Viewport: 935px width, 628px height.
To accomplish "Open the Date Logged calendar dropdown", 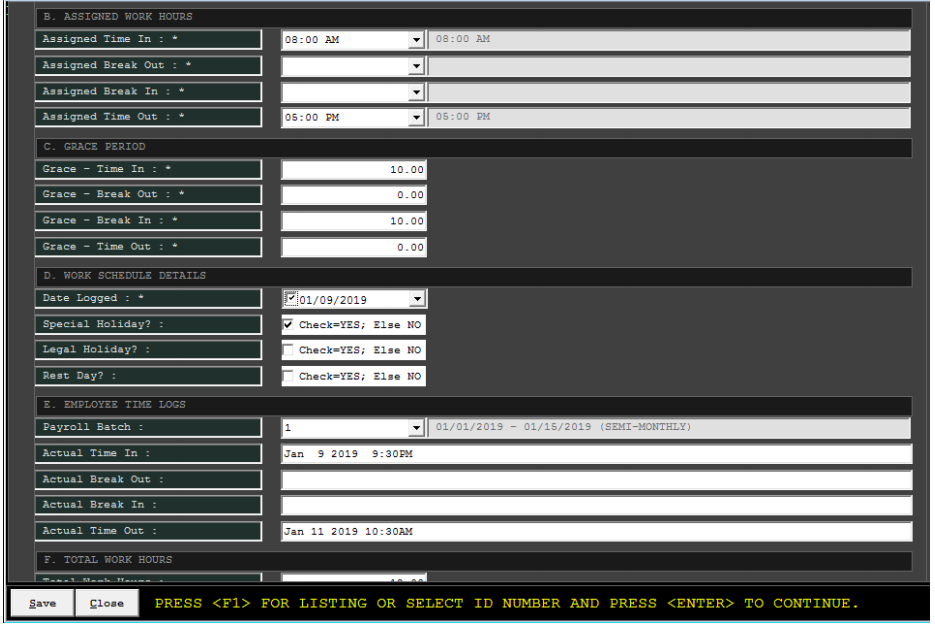I will [x=417, y=299].
